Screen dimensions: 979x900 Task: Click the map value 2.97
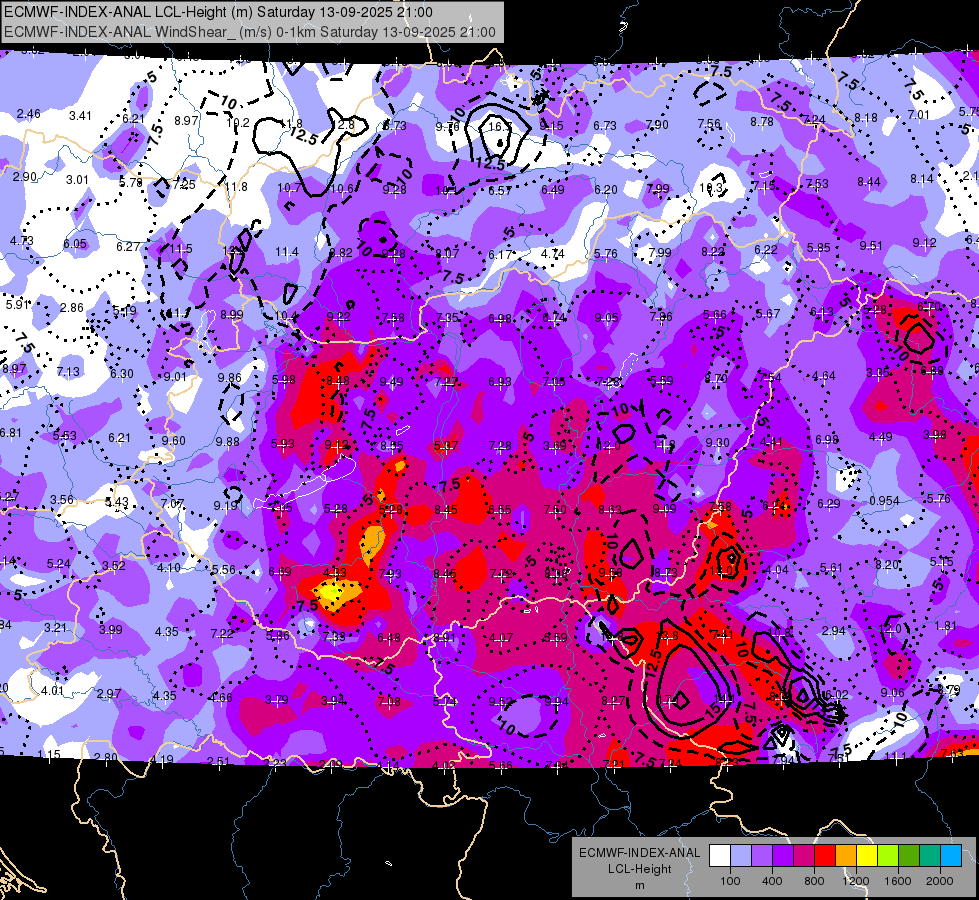tap(109, 694)
